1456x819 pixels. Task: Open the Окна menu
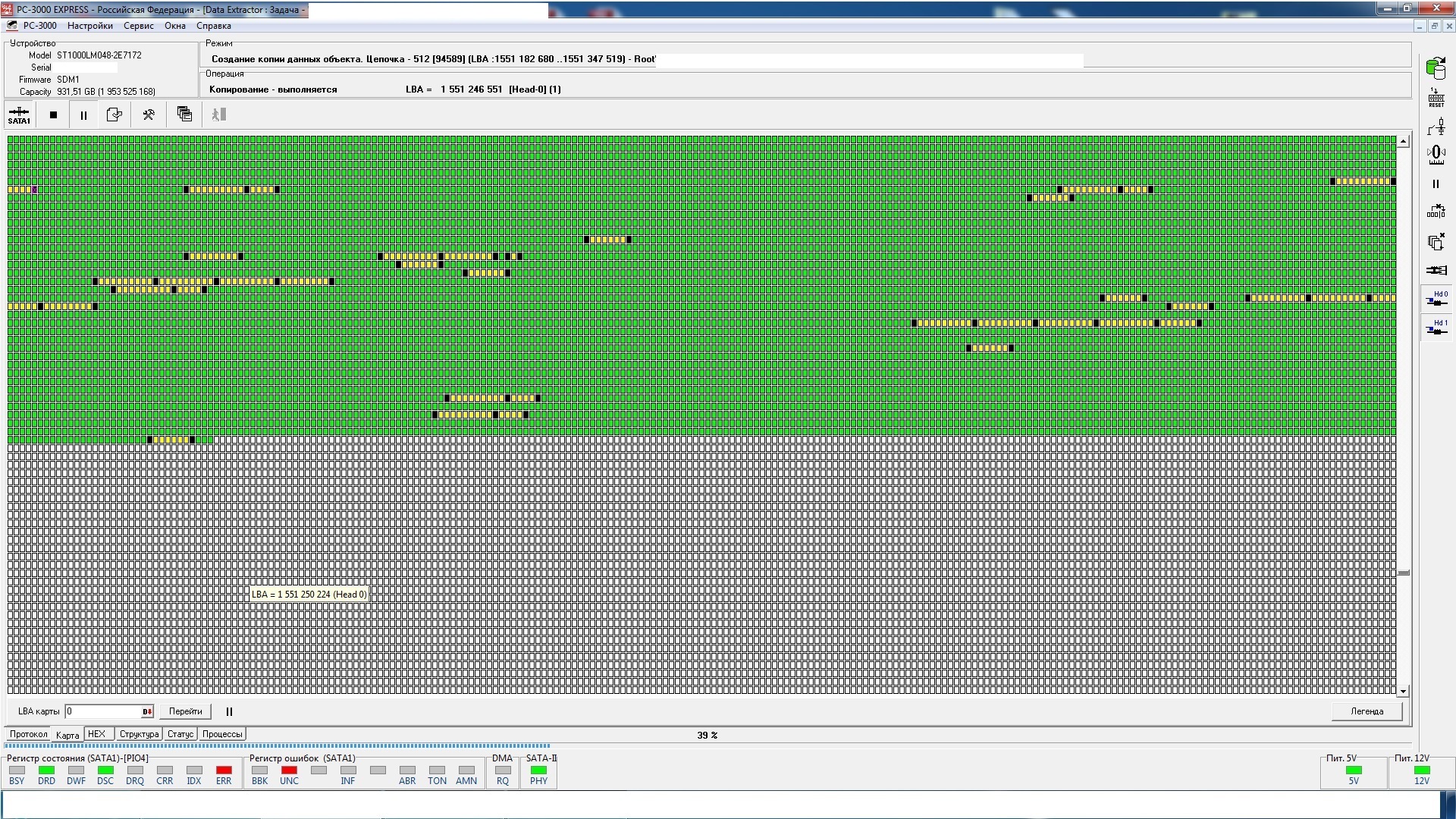[x=174, y=26]
